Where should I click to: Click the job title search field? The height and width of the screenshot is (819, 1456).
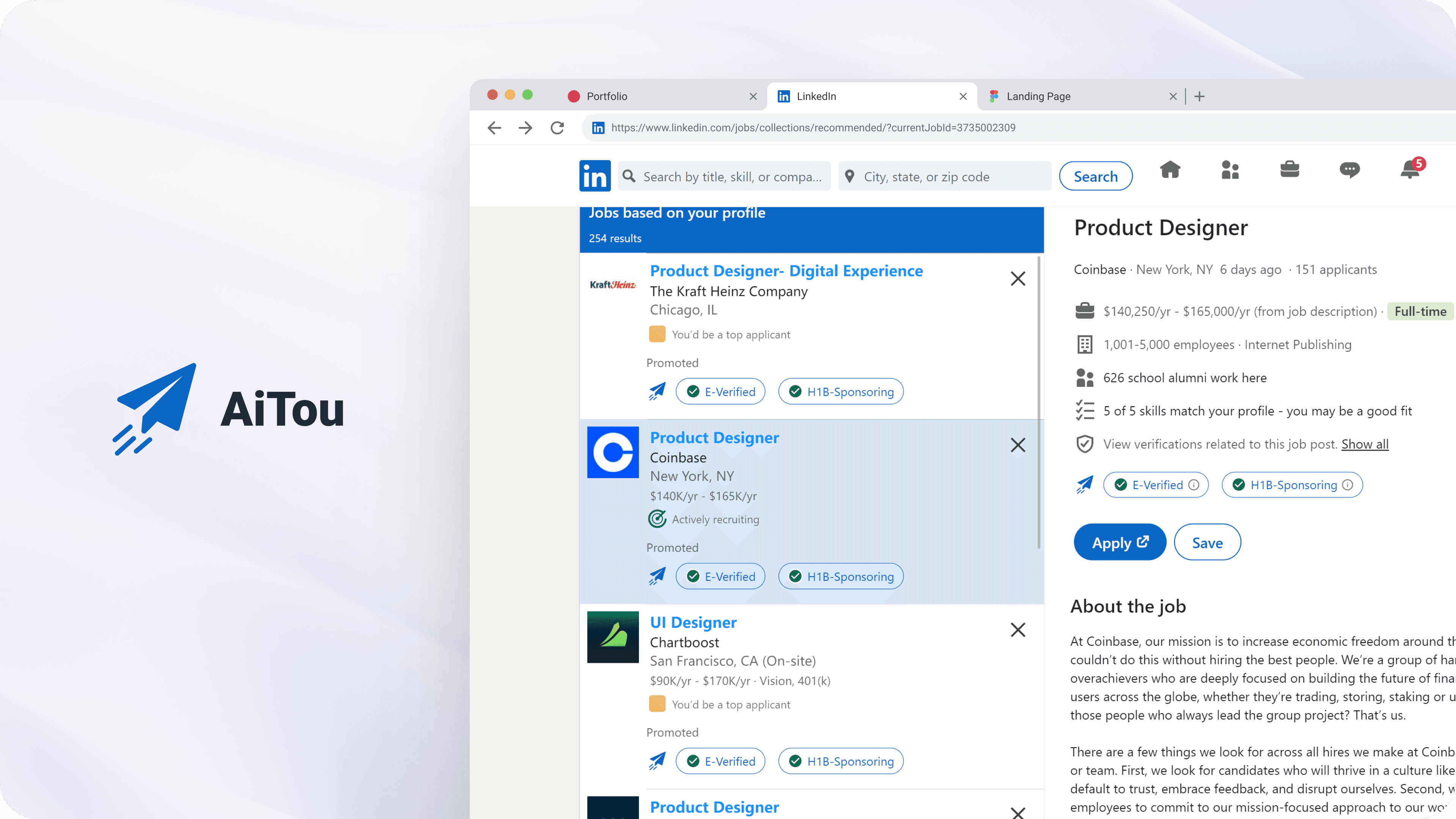pos(732,177)
